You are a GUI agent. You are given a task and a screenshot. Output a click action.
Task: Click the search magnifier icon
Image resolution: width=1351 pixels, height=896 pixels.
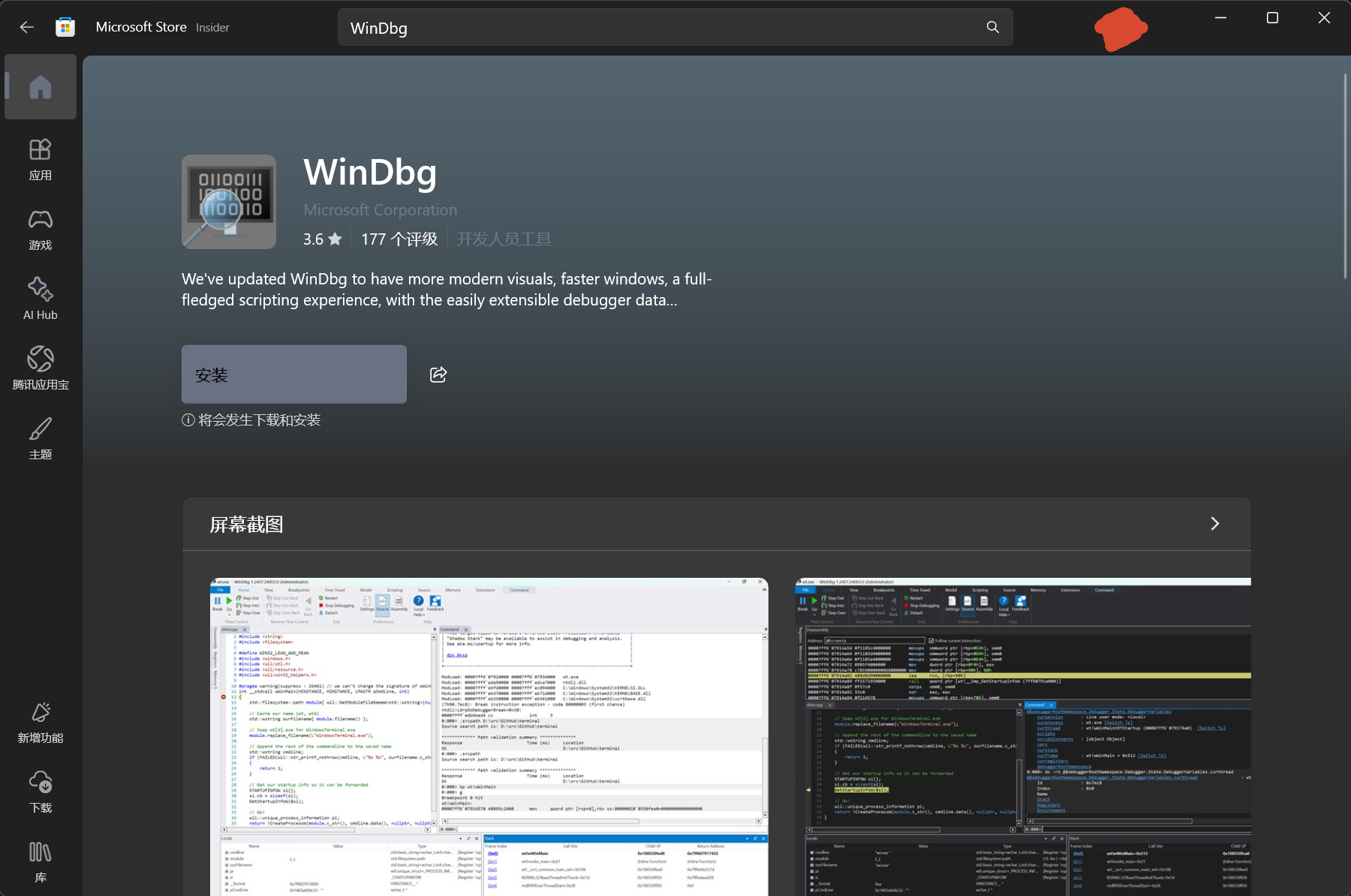(992, 27)
